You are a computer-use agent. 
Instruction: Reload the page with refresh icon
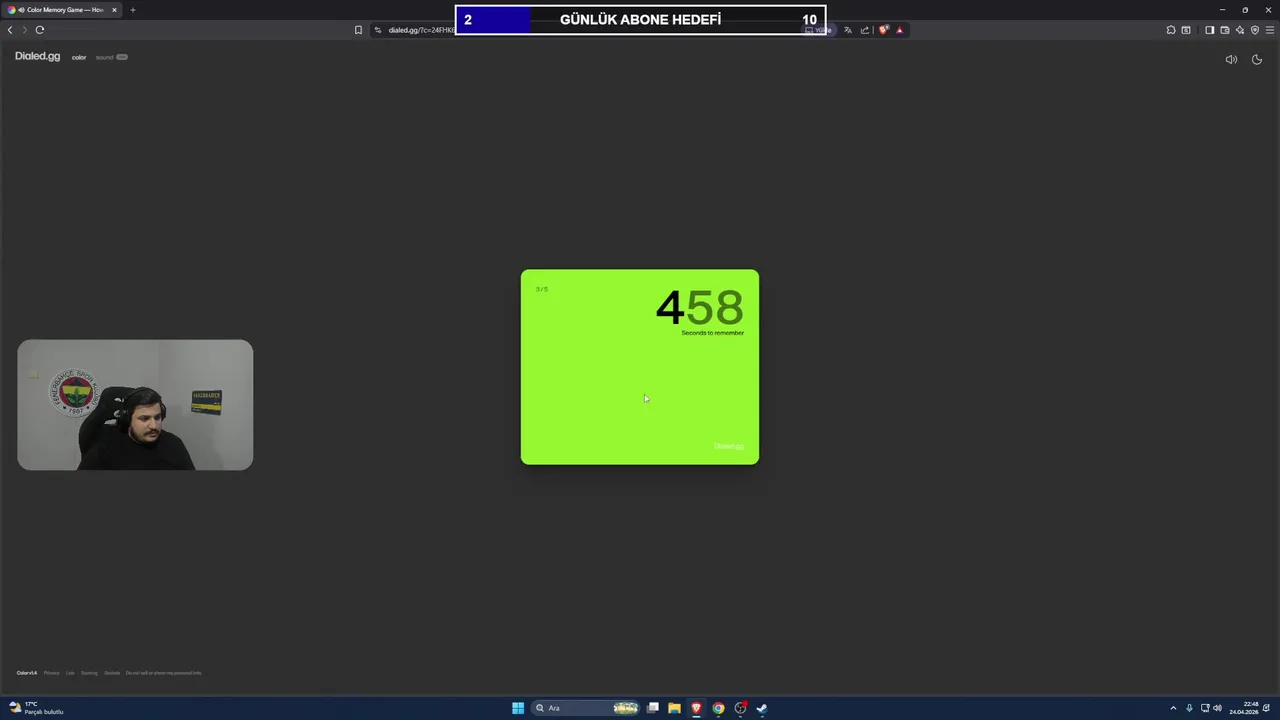coord(40,30)
